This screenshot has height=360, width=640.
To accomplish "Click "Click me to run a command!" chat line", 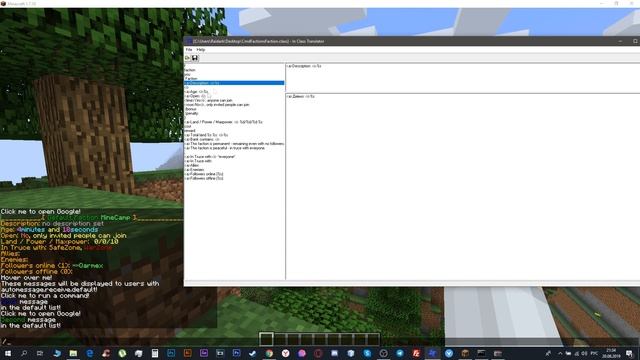I will [x=45, y=296].
